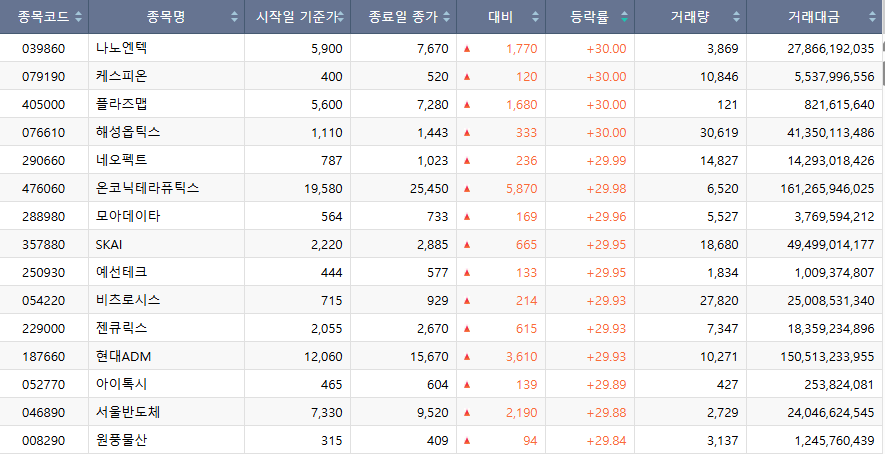Image resolution: width=885 pixels, height=454 pixels.
Task: Click stock code 076610
Action: pyautogui.click(x=43, y=133)
